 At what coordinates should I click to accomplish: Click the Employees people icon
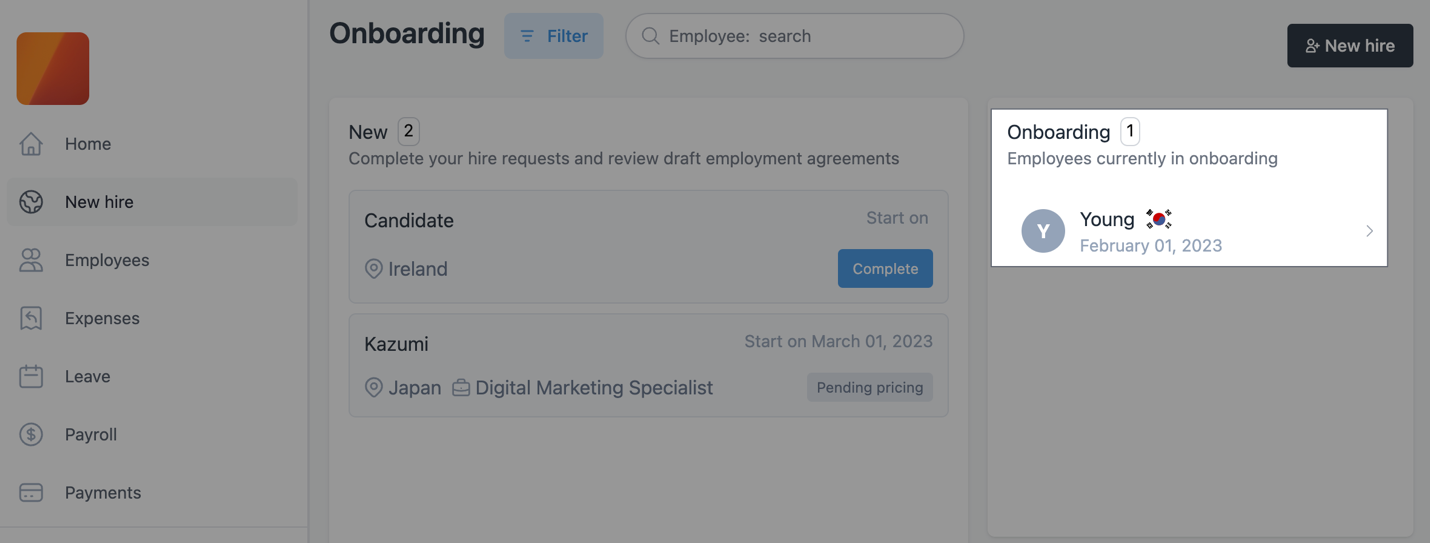pyautogui.click(x=31, y=260)
